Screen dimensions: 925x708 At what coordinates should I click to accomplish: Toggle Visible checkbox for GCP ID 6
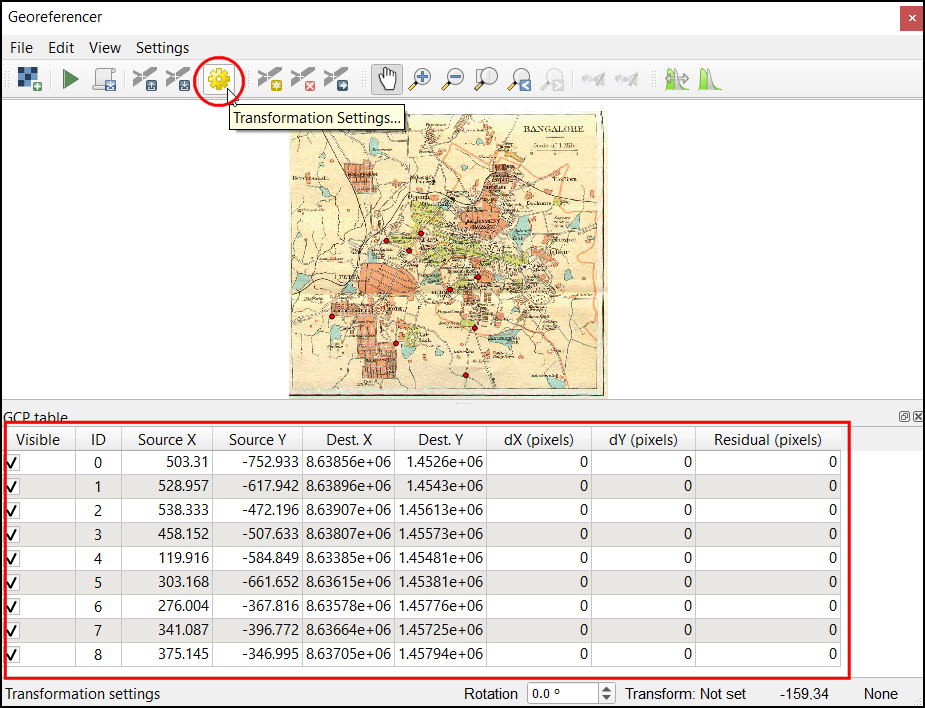click(x=12, y=607)
